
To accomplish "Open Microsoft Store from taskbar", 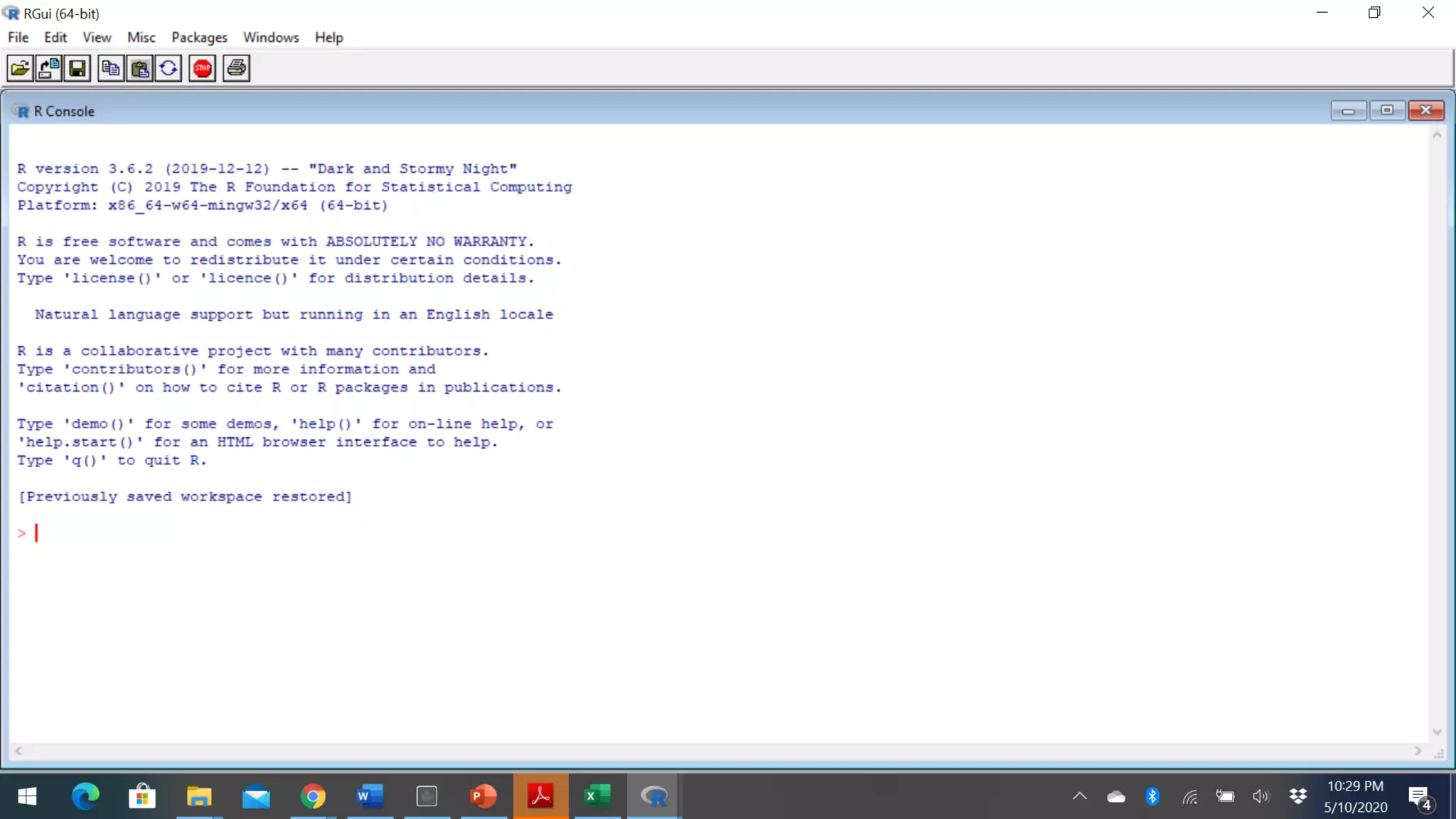I will [142, 796].
